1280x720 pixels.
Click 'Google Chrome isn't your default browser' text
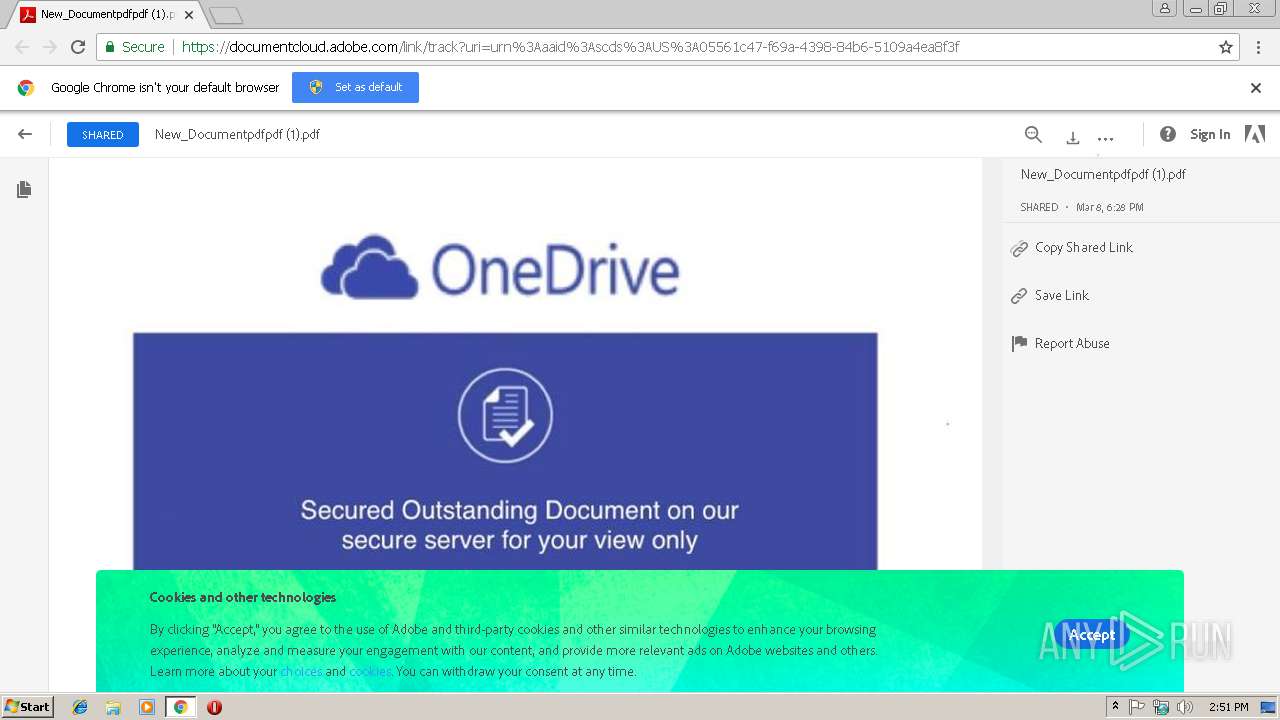click(165, 87)
